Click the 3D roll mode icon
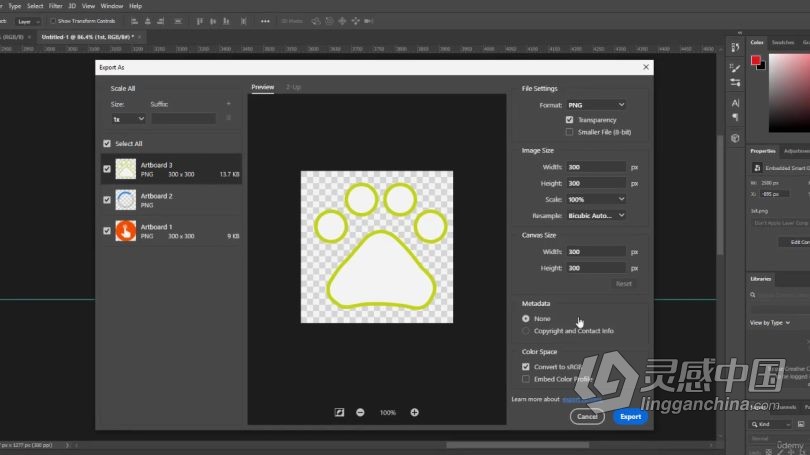The image size is (810, 455). pyautogui.click(x=329, y=21)
